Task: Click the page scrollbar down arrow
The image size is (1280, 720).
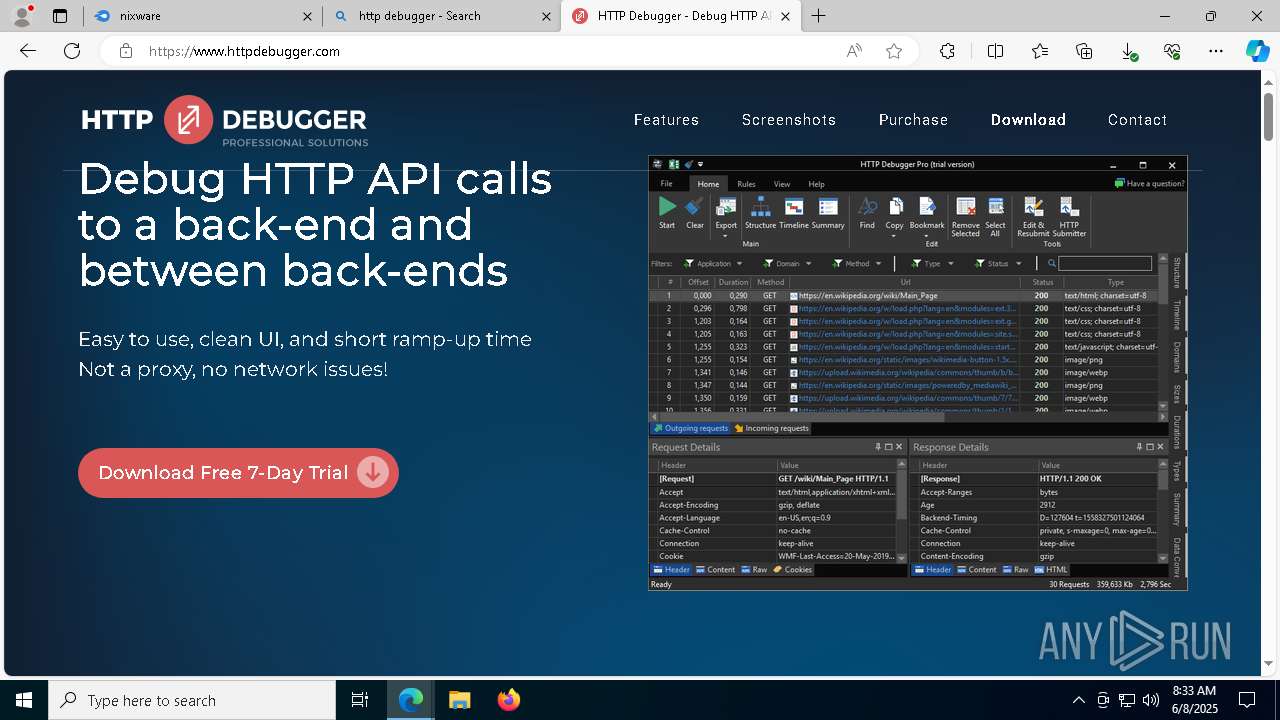Action: coord(1269,663)
